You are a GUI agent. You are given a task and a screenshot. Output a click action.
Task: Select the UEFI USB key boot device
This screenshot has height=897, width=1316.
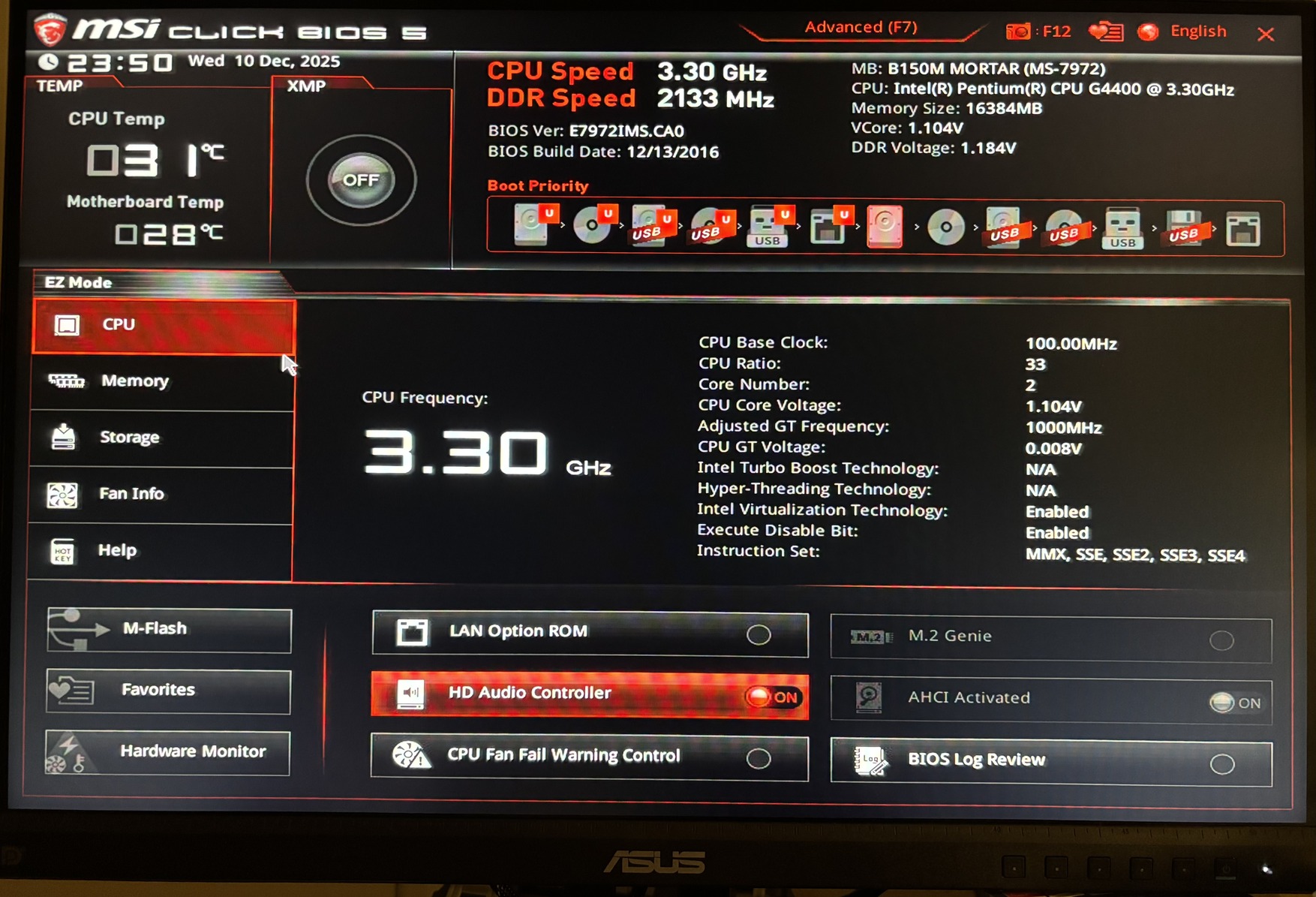pyautogui.click(x=771, y=225)
